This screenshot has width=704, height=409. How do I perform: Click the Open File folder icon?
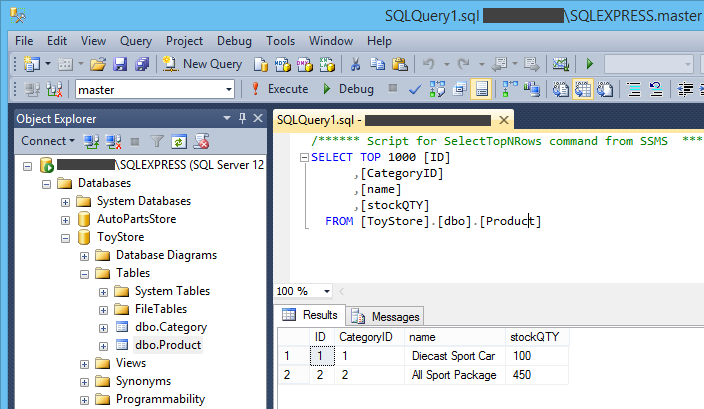tap(97, 64)
